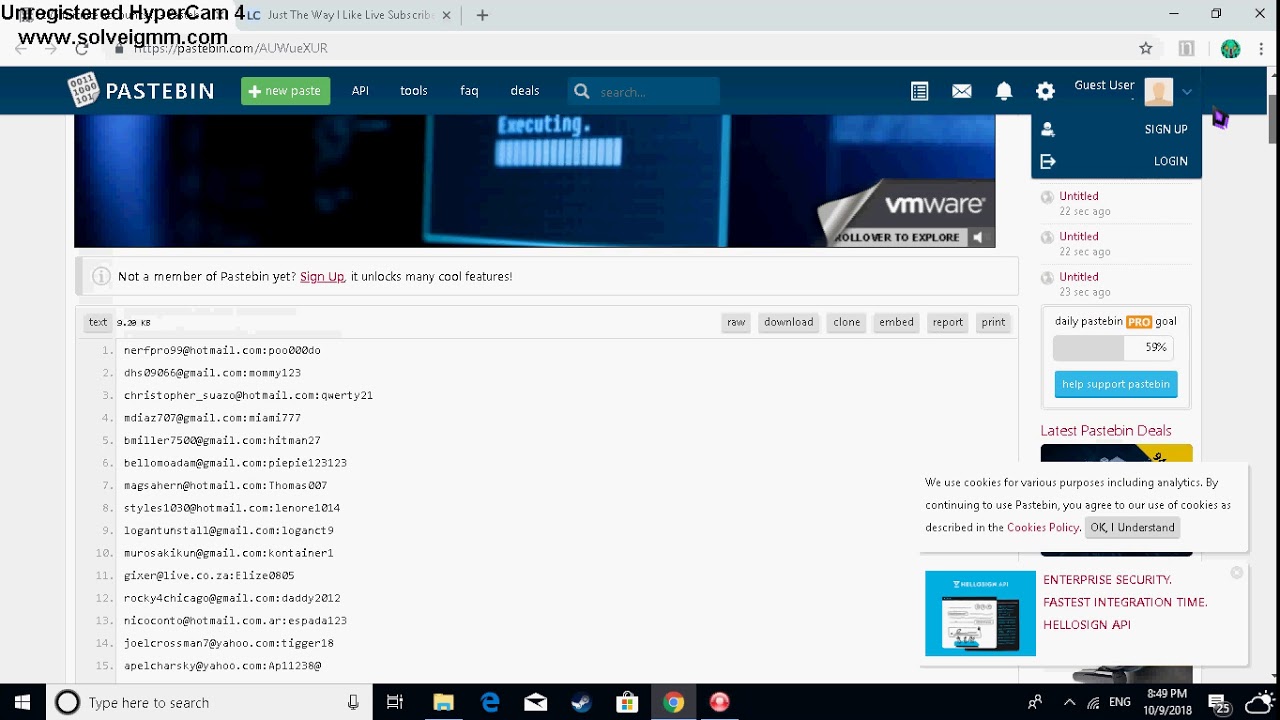The height and width of the screenshot is (720, 1280).
Task: Open the messages envelope icon
Action: [962, 91]
